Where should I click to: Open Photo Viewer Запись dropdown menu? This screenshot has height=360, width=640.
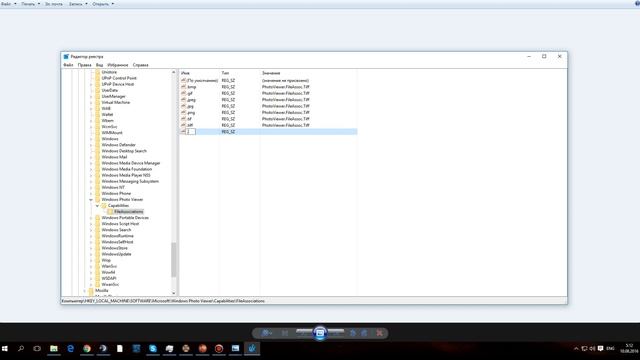[78, 4]
